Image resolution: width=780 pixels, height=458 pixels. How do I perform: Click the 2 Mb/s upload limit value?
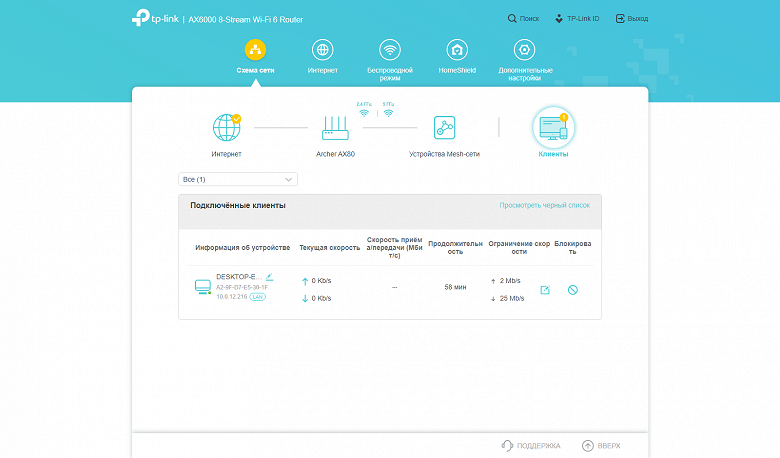[x=510, y=280]
